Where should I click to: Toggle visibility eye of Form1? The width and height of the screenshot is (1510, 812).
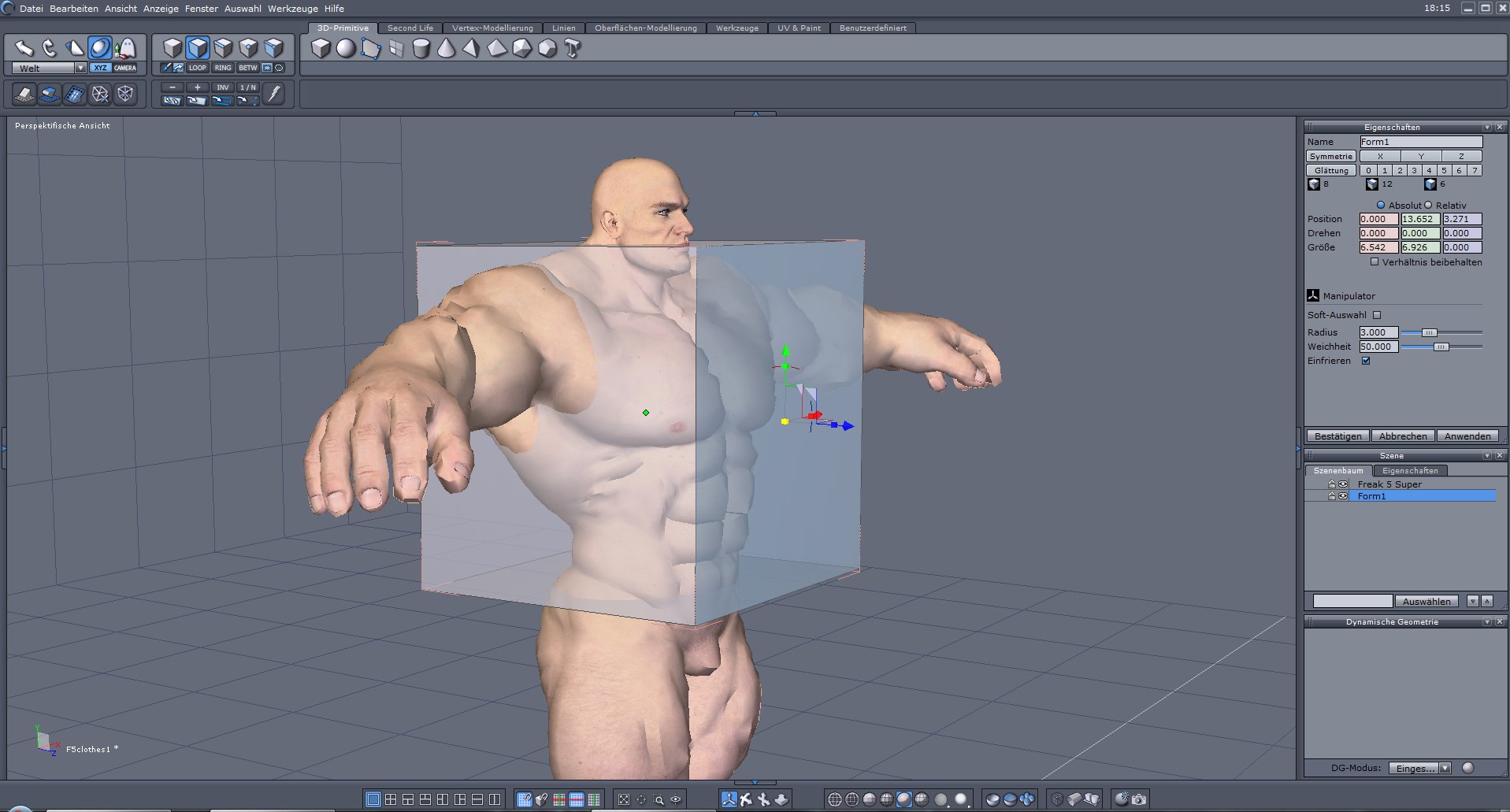point(1343,496)
